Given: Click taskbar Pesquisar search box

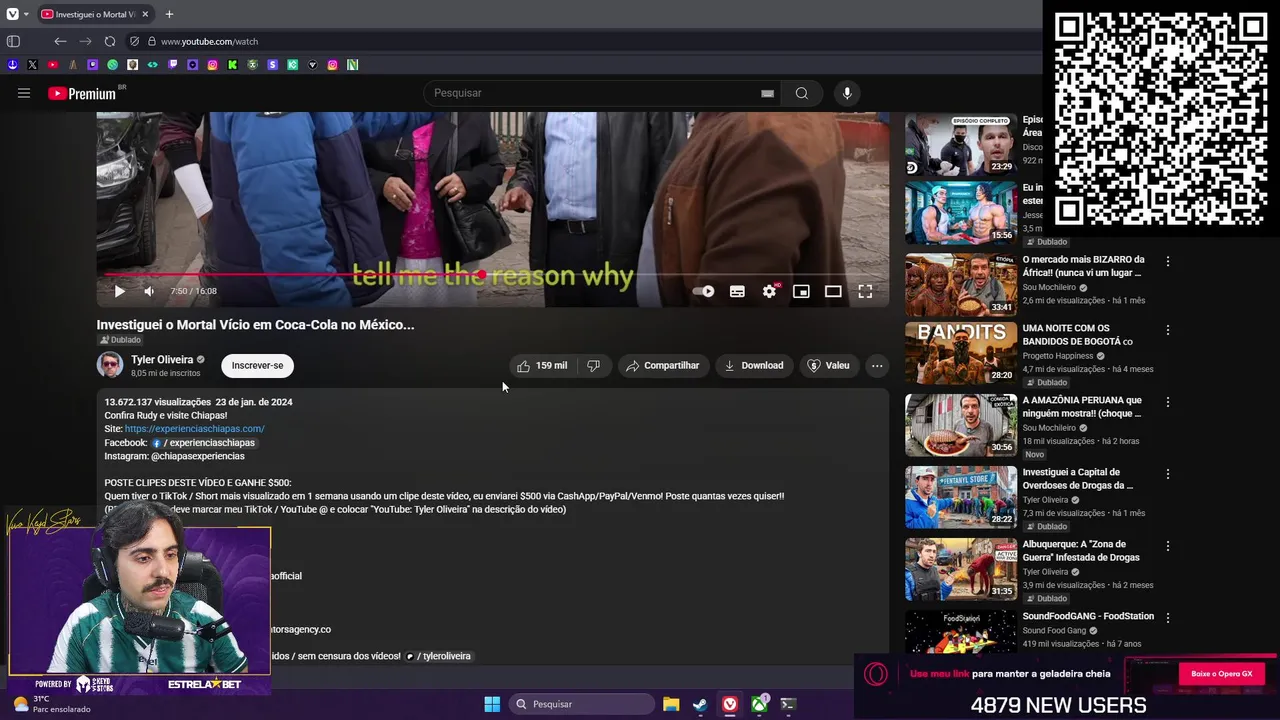Looking at the screenshot, I should [x=581, y=704].
